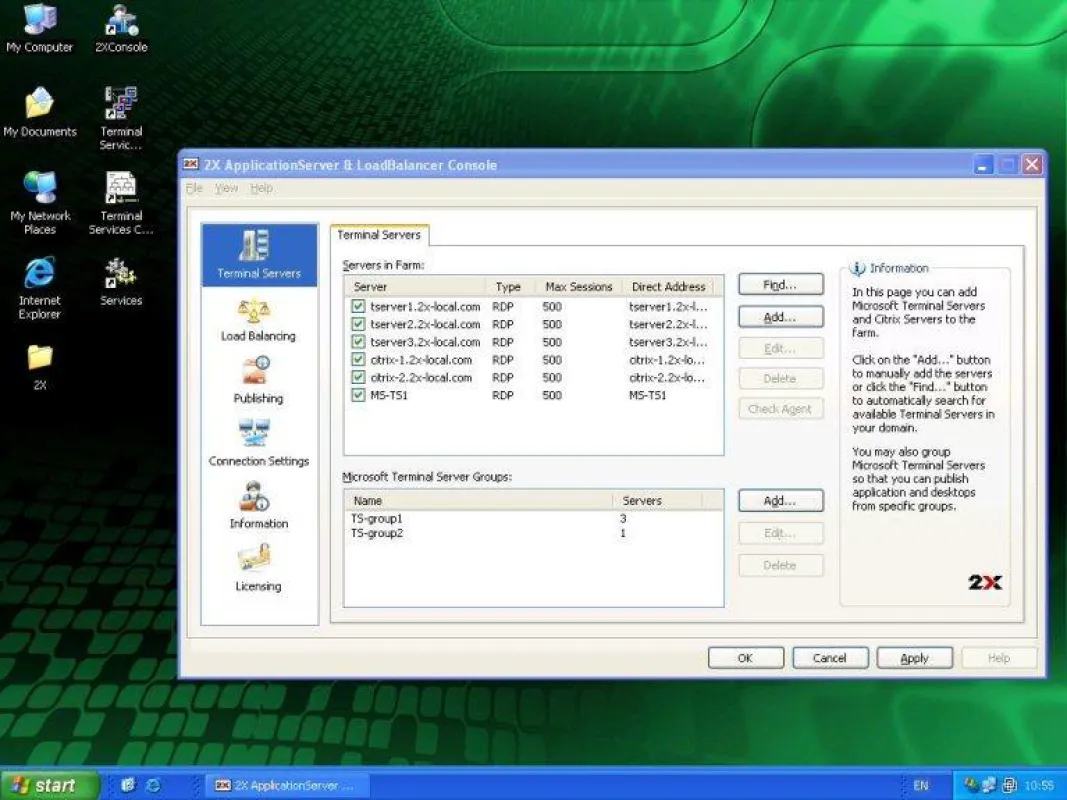Select My Network Places icon
This screenshot has height=800, width=1067.
tap(39, 203)
